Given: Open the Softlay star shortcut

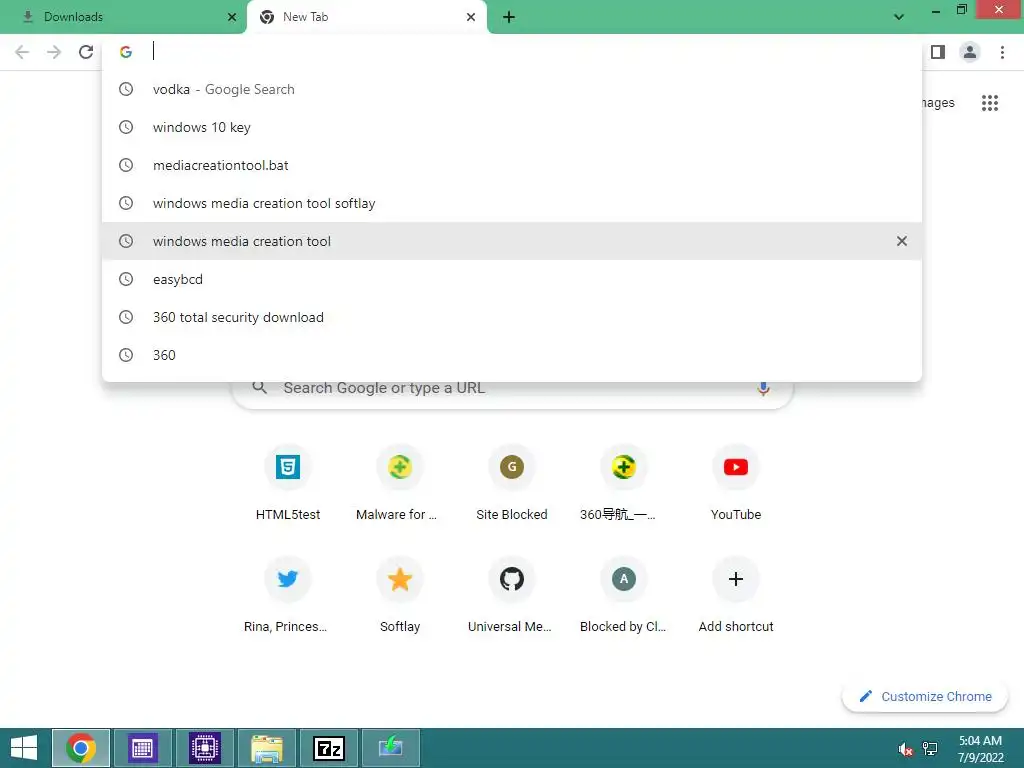Looking at the screenshot, I should click(x=400, y=595).
